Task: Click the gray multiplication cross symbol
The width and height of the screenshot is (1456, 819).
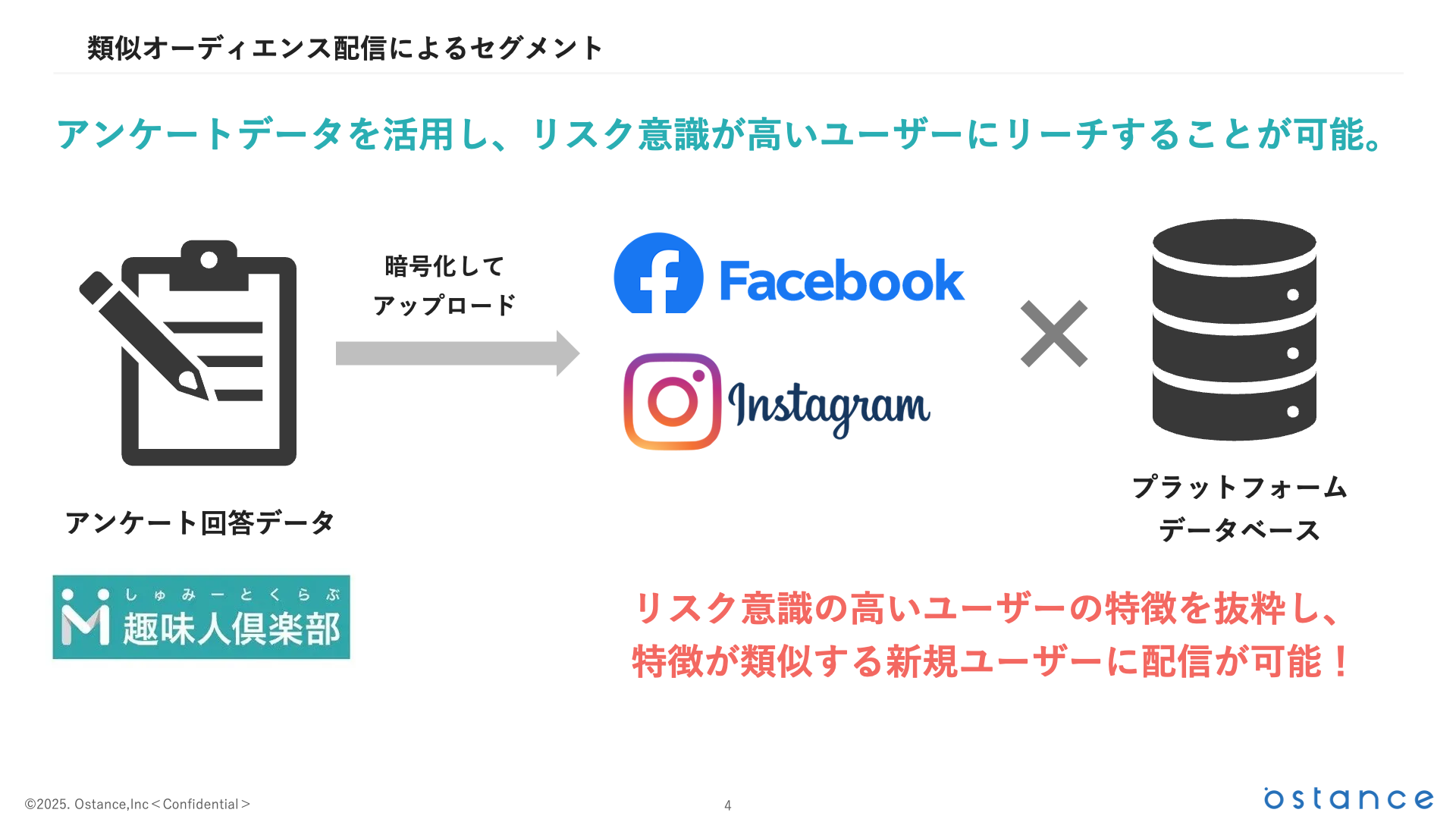Action: coord(1054,334)
